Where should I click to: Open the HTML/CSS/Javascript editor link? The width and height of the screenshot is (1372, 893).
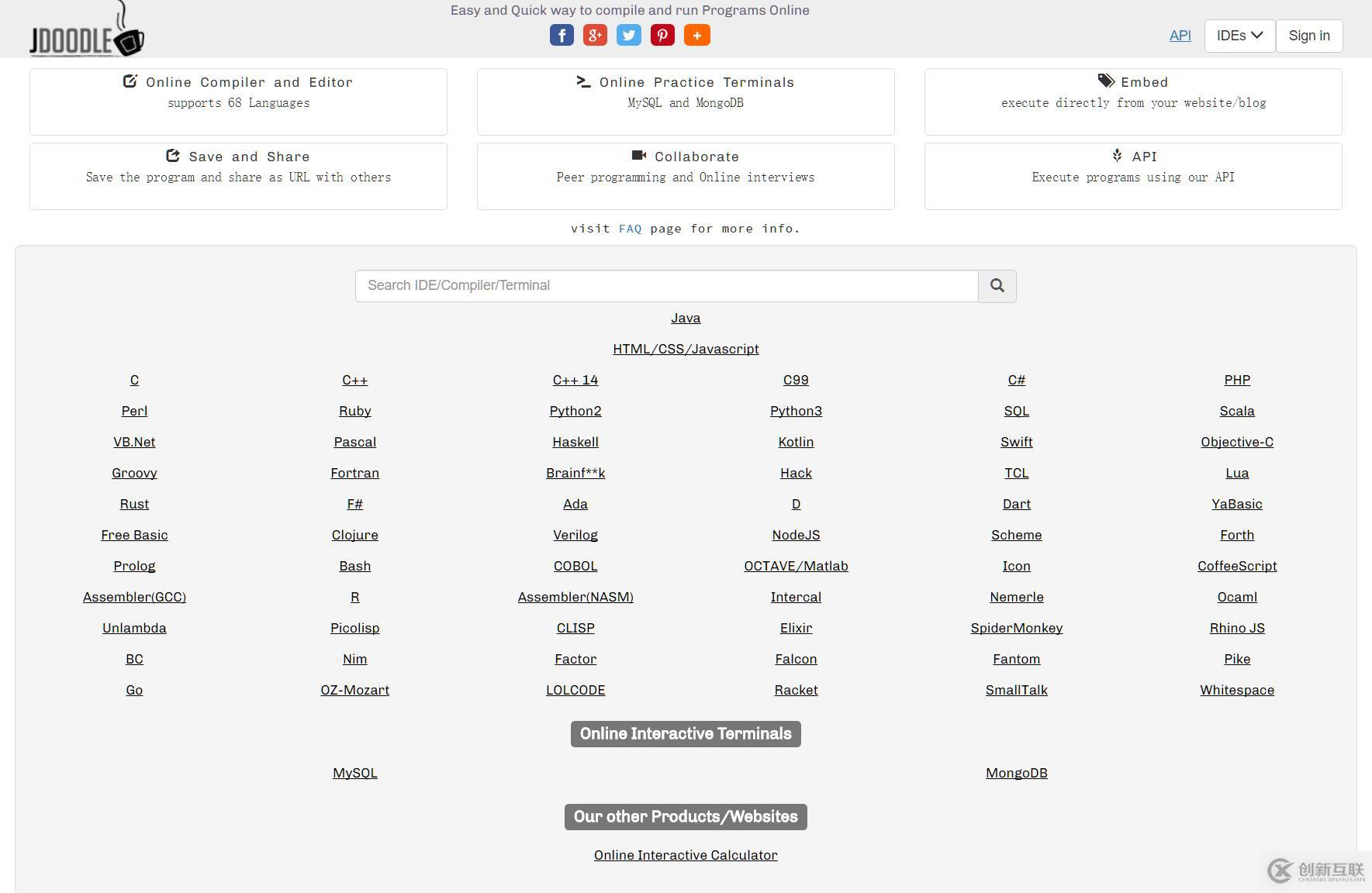(686, 349)
